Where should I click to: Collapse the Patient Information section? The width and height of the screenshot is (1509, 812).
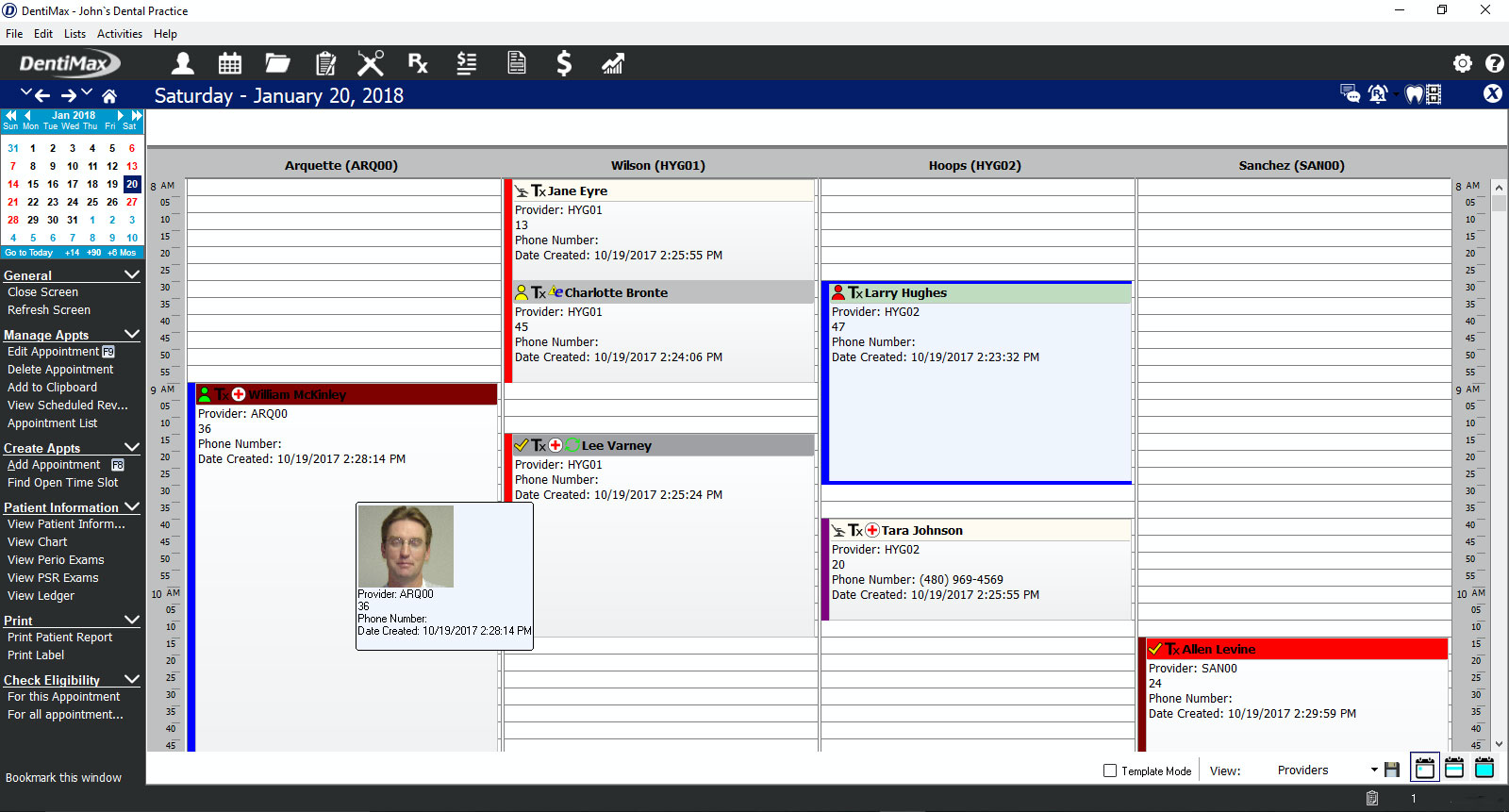(132, 507)
